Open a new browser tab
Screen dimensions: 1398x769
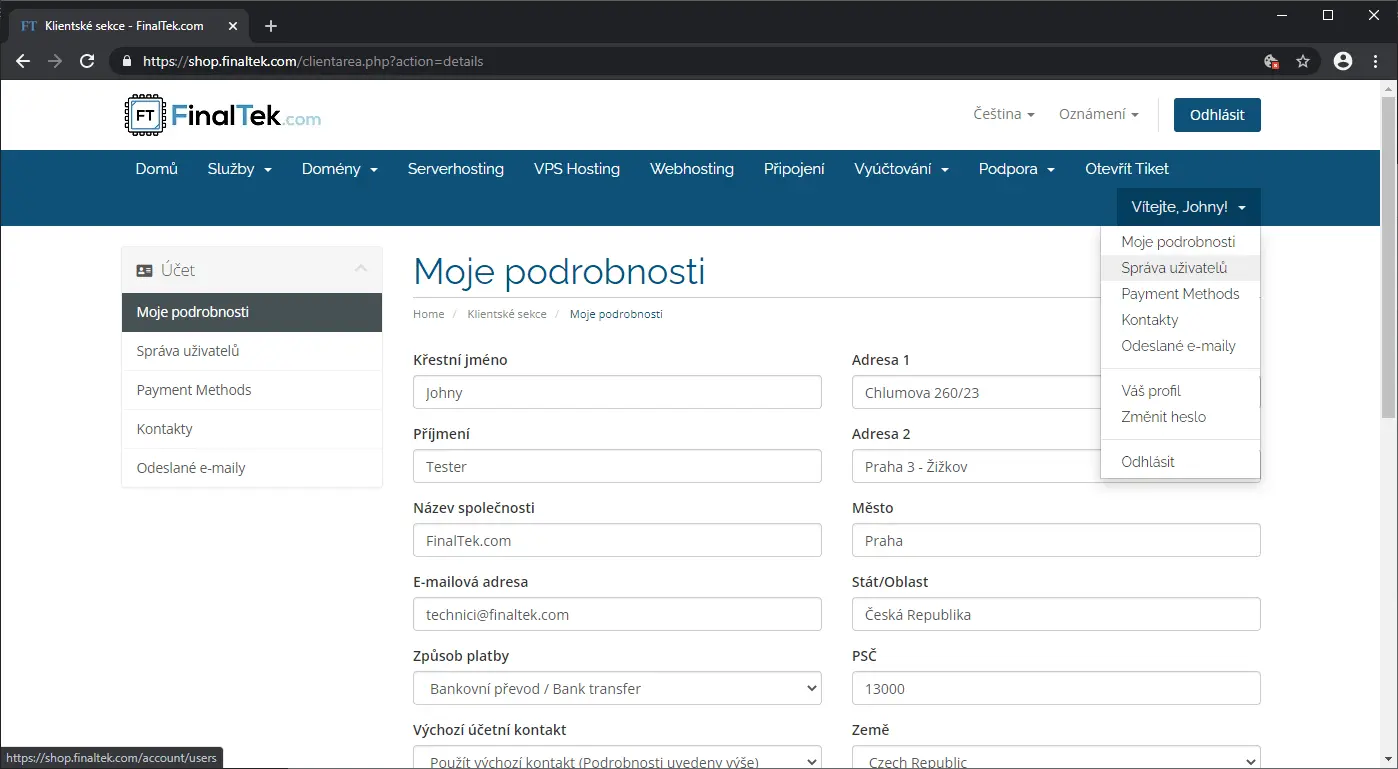tap(270, 26)
